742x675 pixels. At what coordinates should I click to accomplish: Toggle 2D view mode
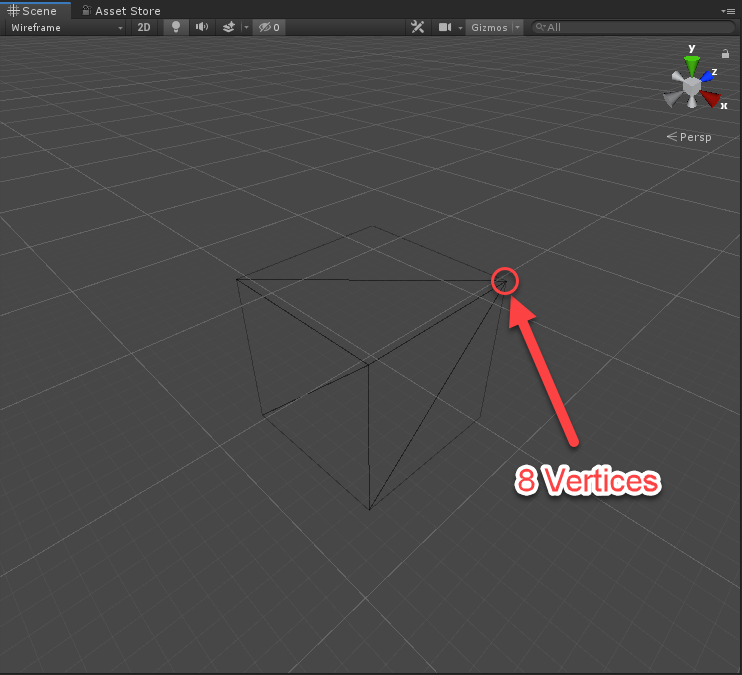pyautogui.click(x=144, y=27)
